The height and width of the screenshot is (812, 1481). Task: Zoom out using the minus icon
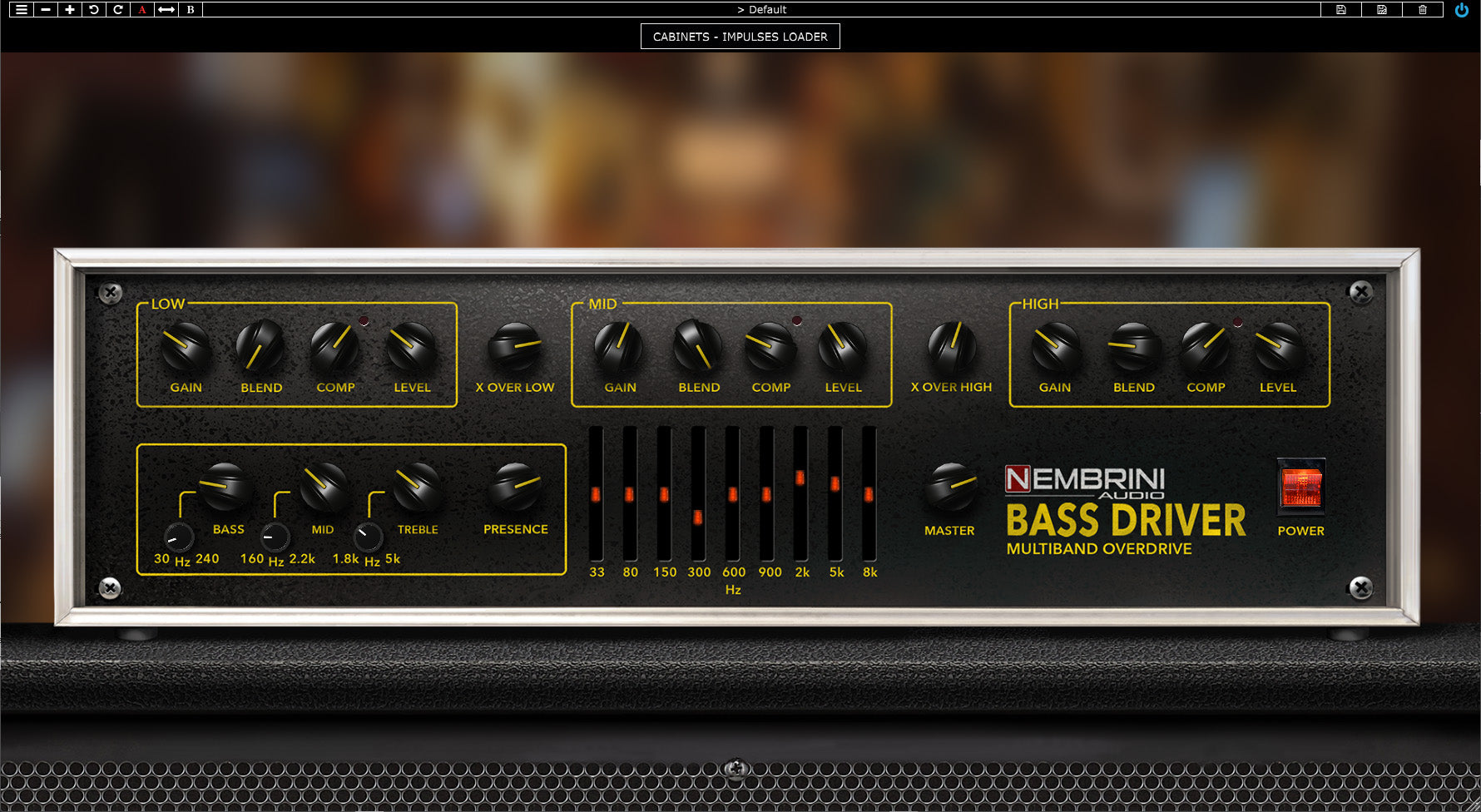[46, 9]
